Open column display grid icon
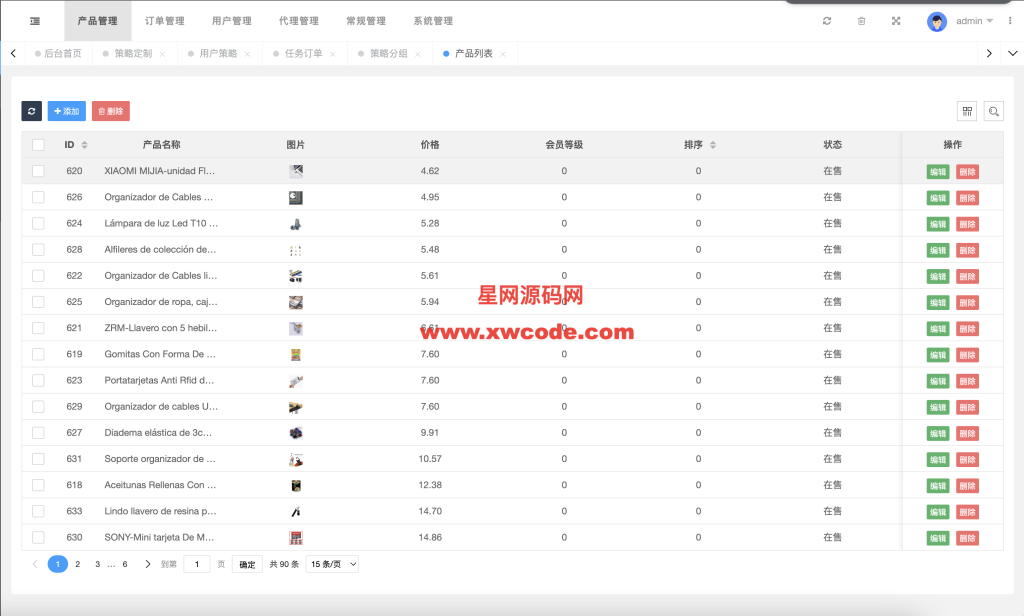1024x616 pixels. pos(967,111)
